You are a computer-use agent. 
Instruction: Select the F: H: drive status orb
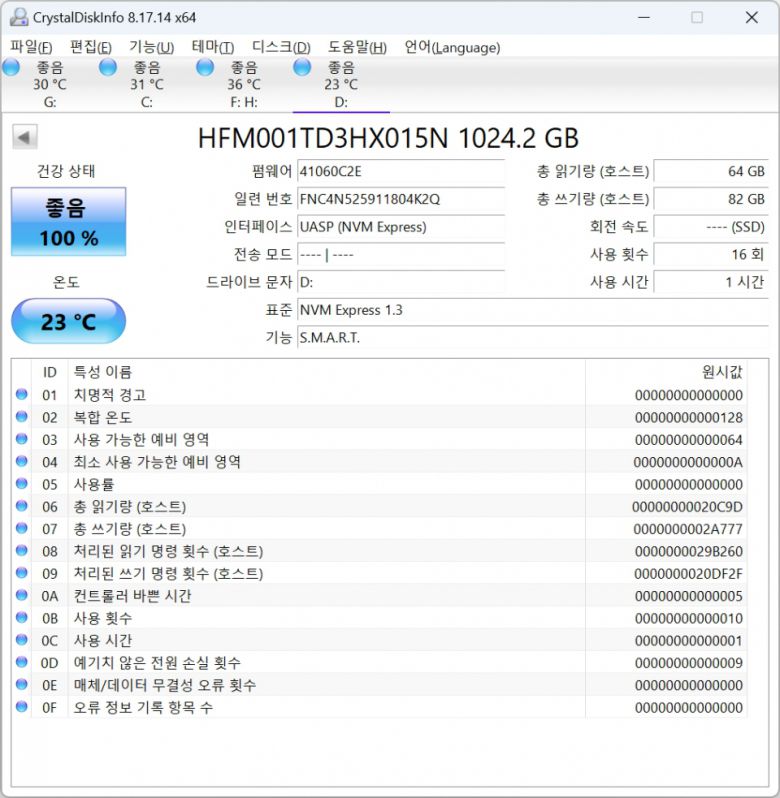[205, 67]
